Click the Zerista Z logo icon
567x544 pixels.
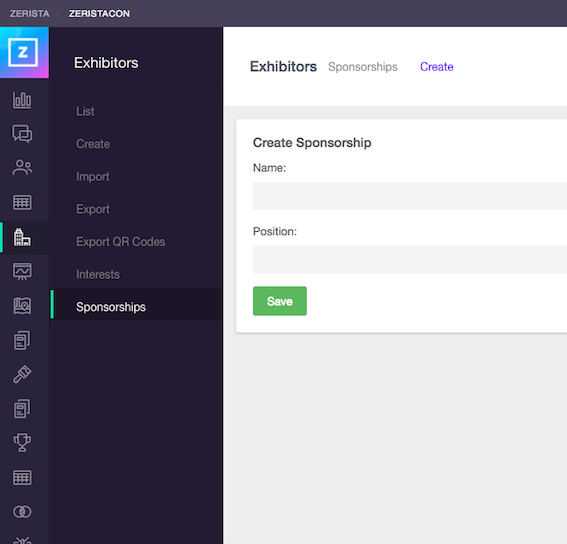[23, 52]
